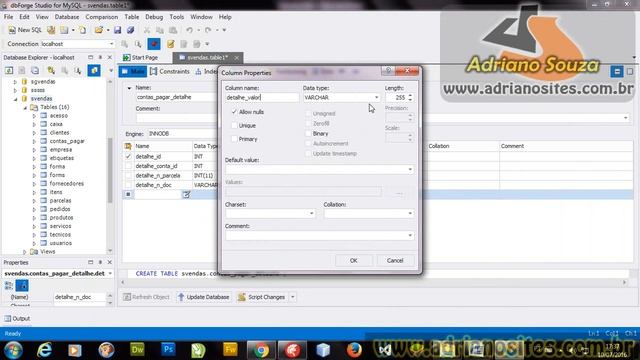Increase the Length stepper value
Screen dimensions: 640x360
coord(410,96)
